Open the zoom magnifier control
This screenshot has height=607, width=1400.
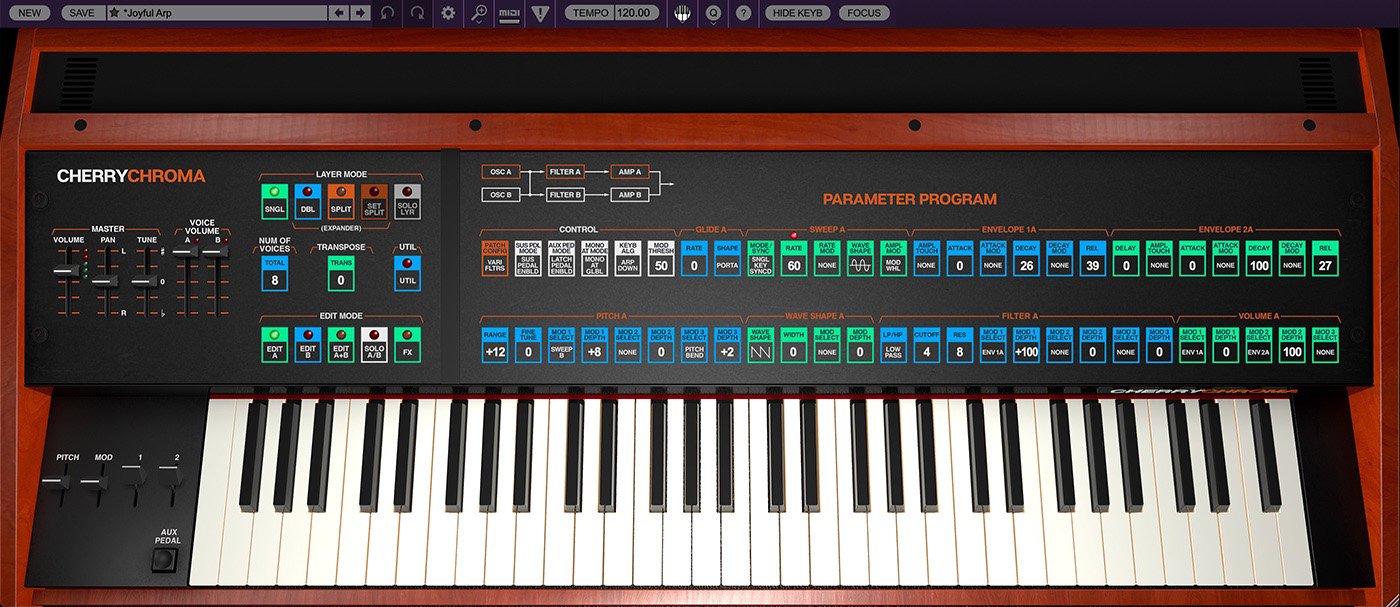(x=477, y=13)
